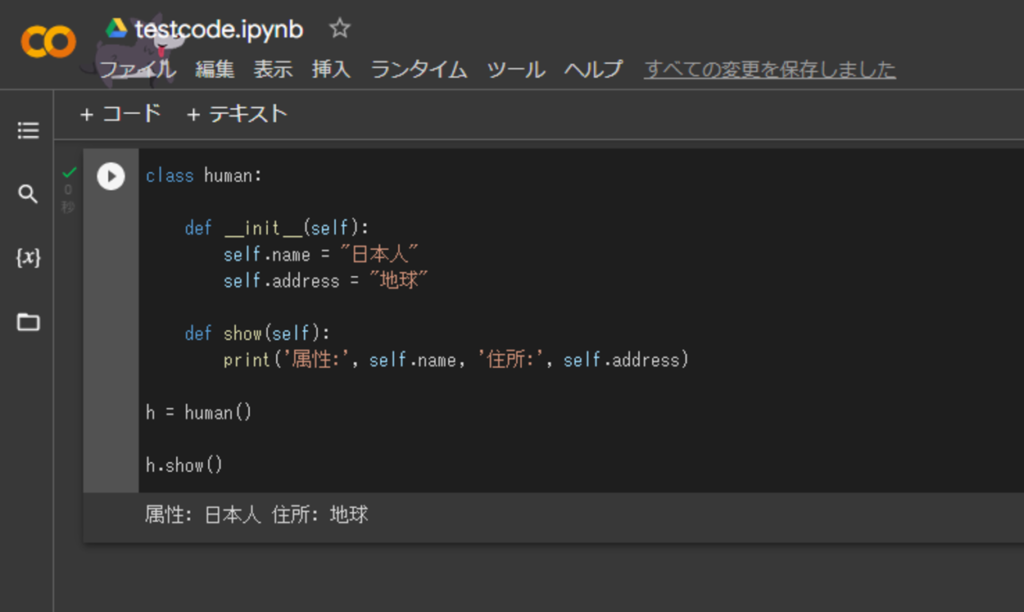Click the すべての変更を保存しました link
The width and height of the screenshot is (1024, 612).
[x=769, y=69]
